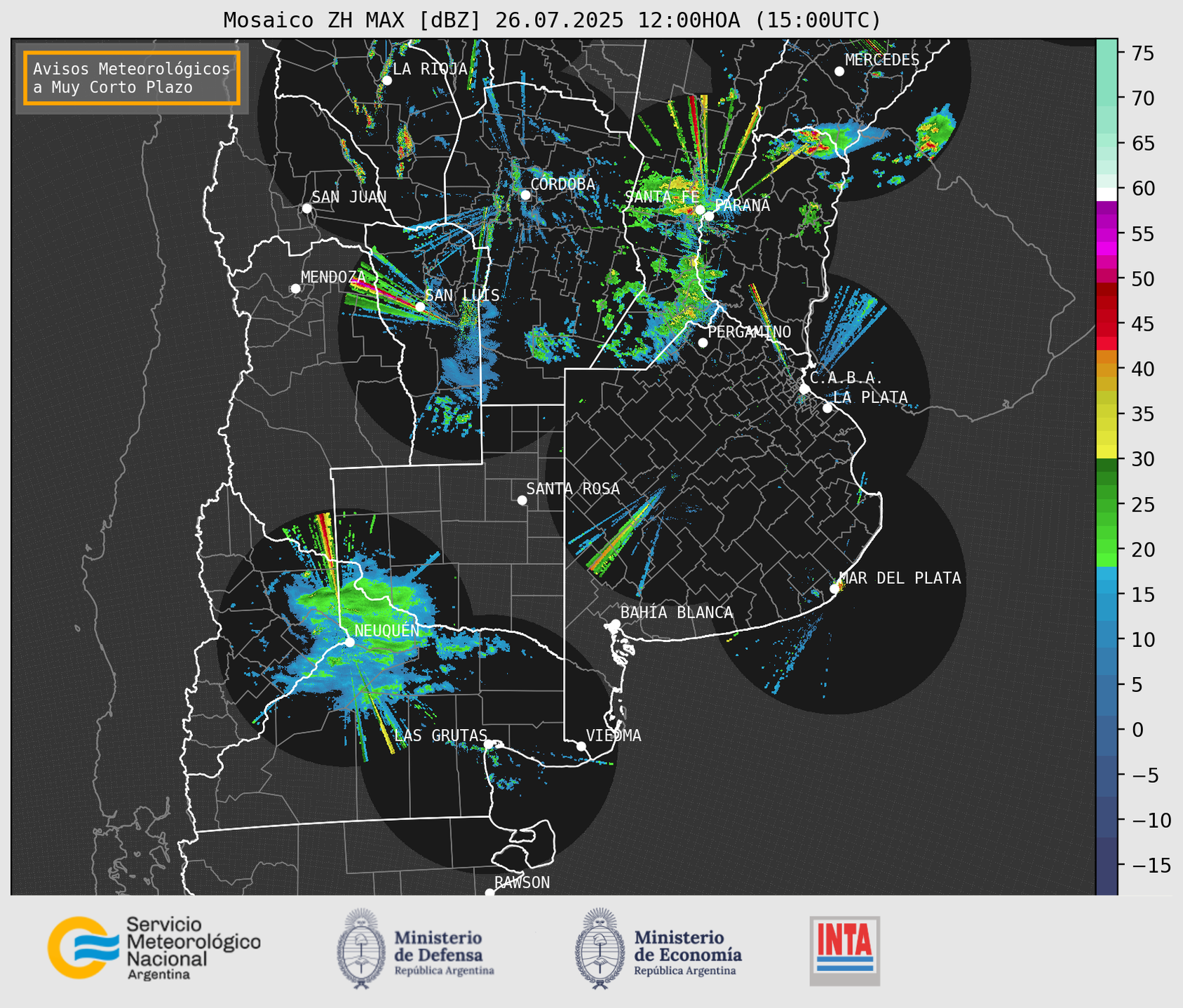
Task: Click the Ministerio de Economía emblem
Action: coord(599,948)
